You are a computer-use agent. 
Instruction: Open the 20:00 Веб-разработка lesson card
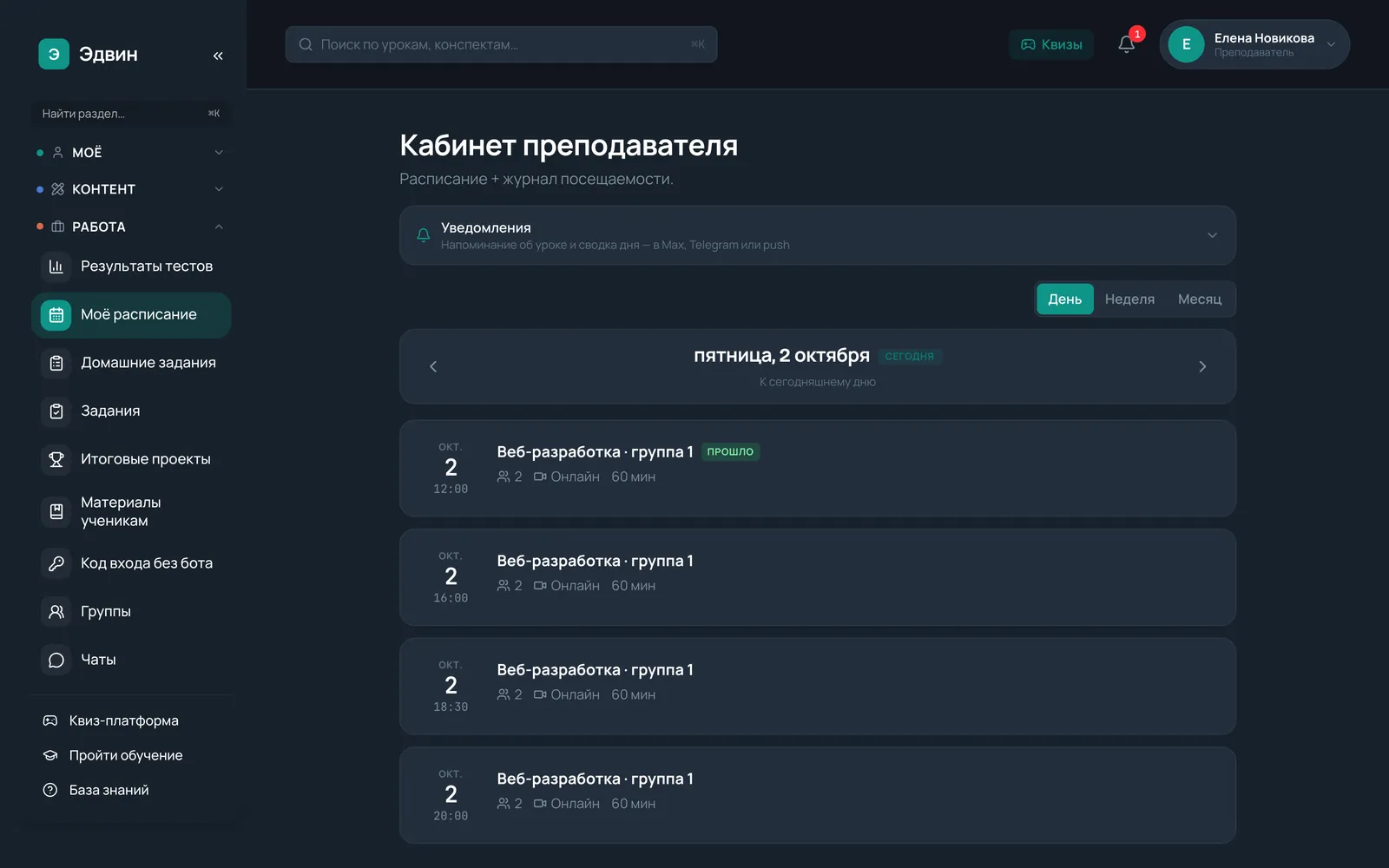pos(818,795)
